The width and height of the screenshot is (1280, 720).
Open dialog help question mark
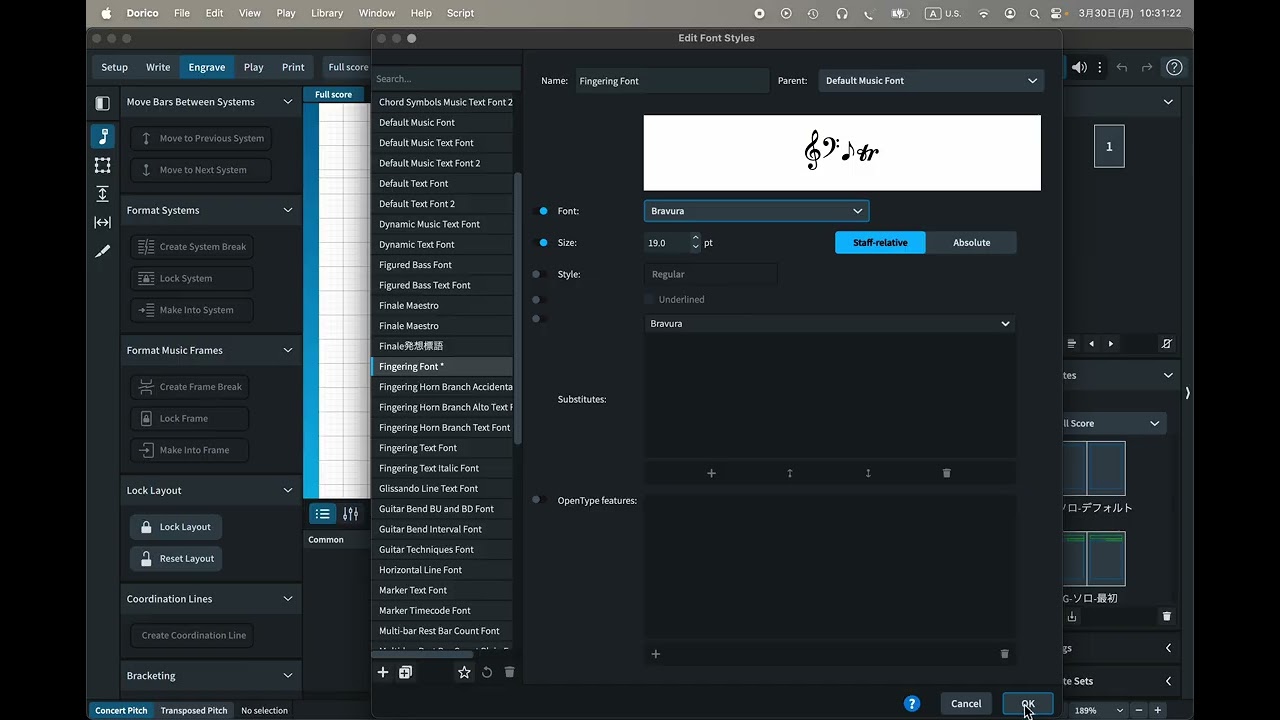(x=912, y=703)
